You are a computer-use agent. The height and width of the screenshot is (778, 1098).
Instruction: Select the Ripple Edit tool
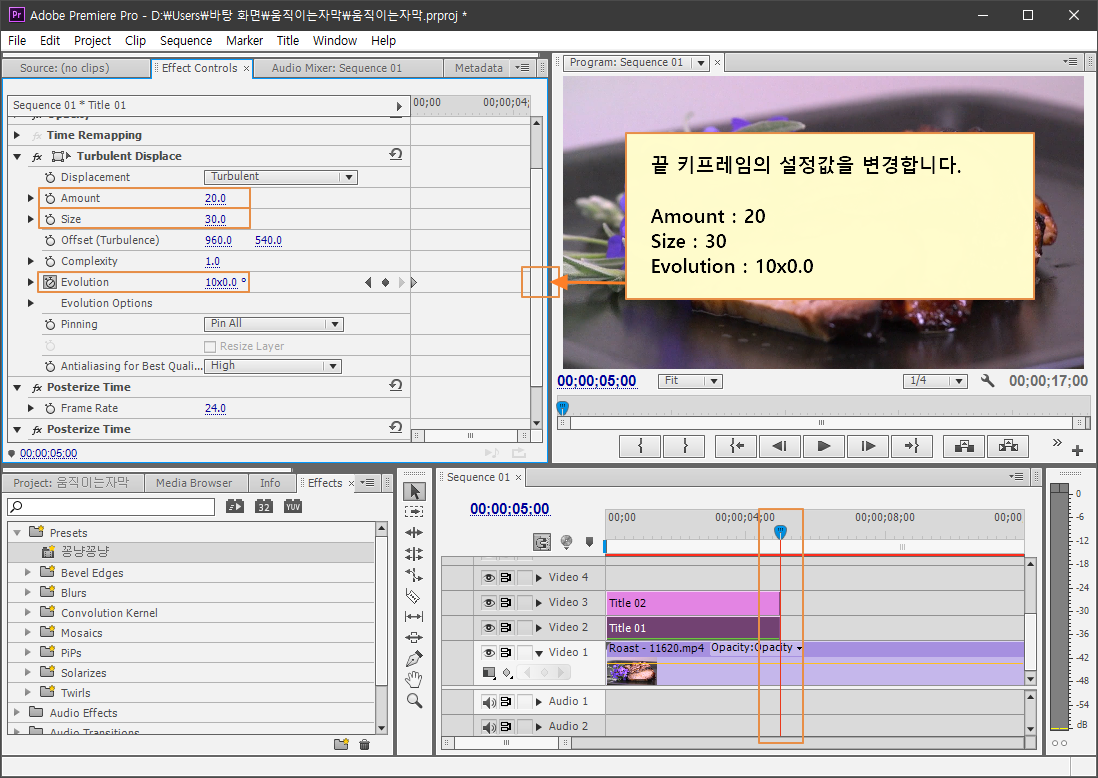point(414,533)
